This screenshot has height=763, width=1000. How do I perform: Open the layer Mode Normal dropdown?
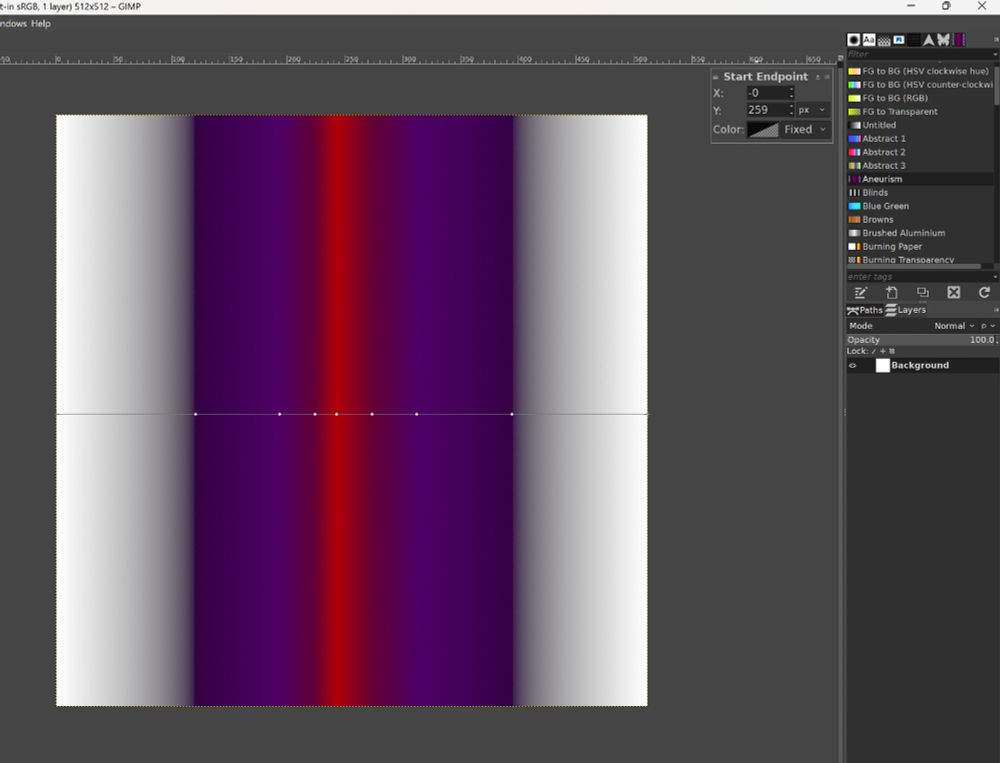[x=954, y=326]
